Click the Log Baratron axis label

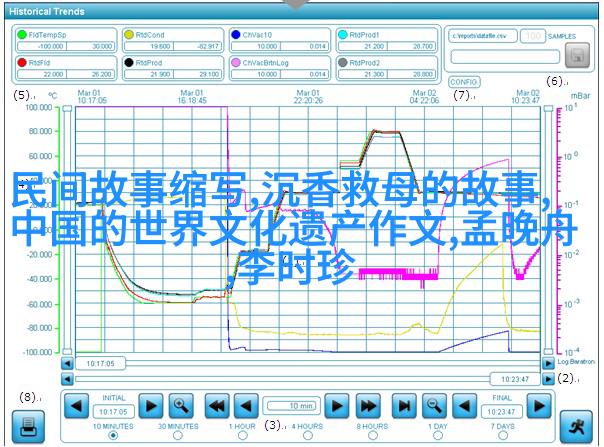[576, 361]
